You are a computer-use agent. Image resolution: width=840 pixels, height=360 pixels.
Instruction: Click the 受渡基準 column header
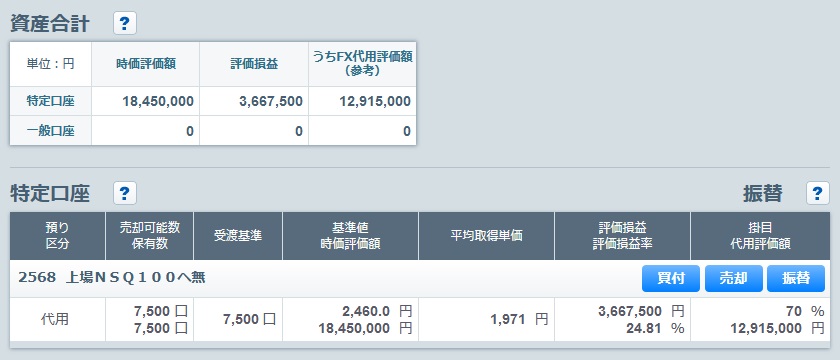[238, 236]
